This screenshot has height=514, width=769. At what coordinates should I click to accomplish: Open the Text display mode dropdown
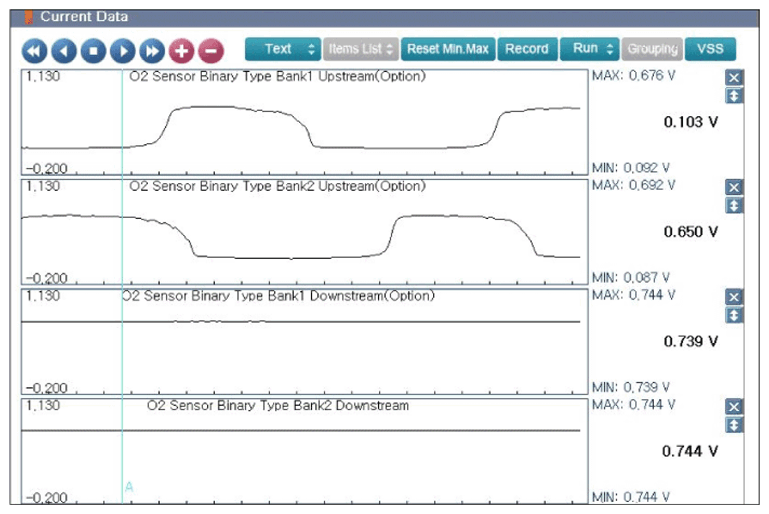(x=283, y=49)
